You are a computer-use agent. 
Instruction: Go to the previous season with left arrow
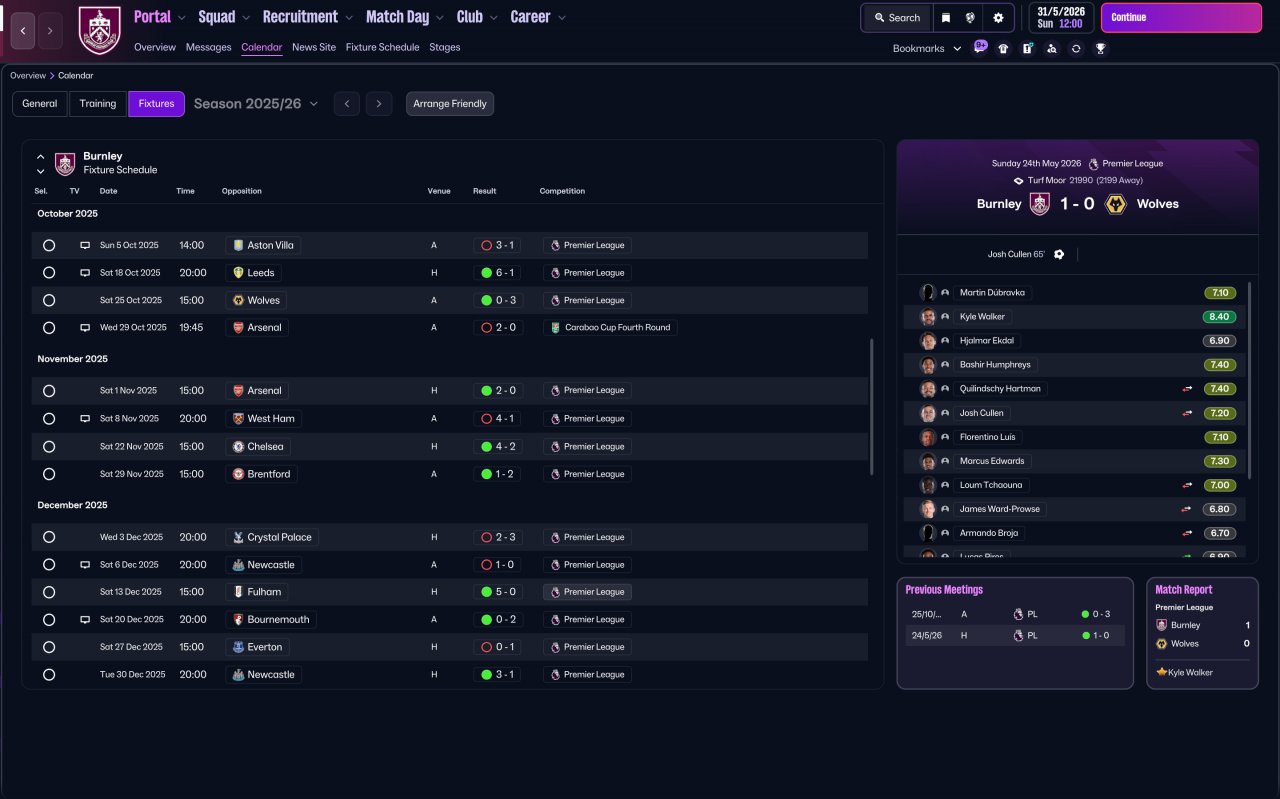pos(346,104)
